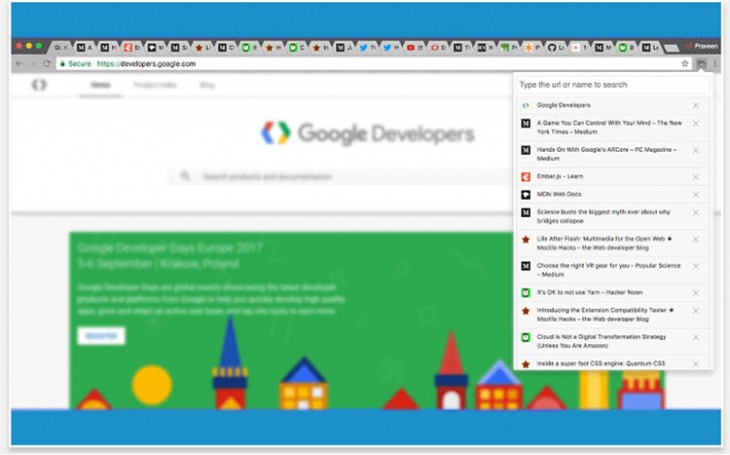The image size is (730, 455).
Task: Switch to the GitHub browser tab
Action: tap(555, 48)
